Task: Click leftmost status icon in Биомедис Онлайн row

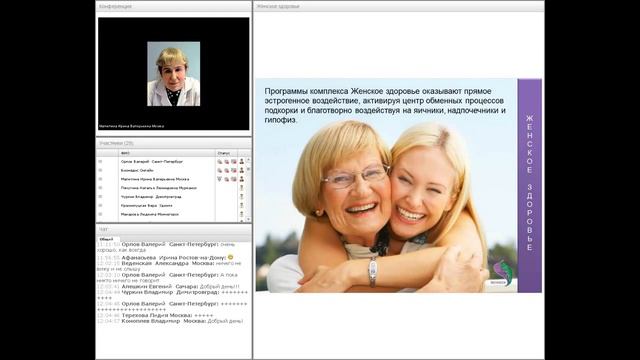Action: (220, 171)
